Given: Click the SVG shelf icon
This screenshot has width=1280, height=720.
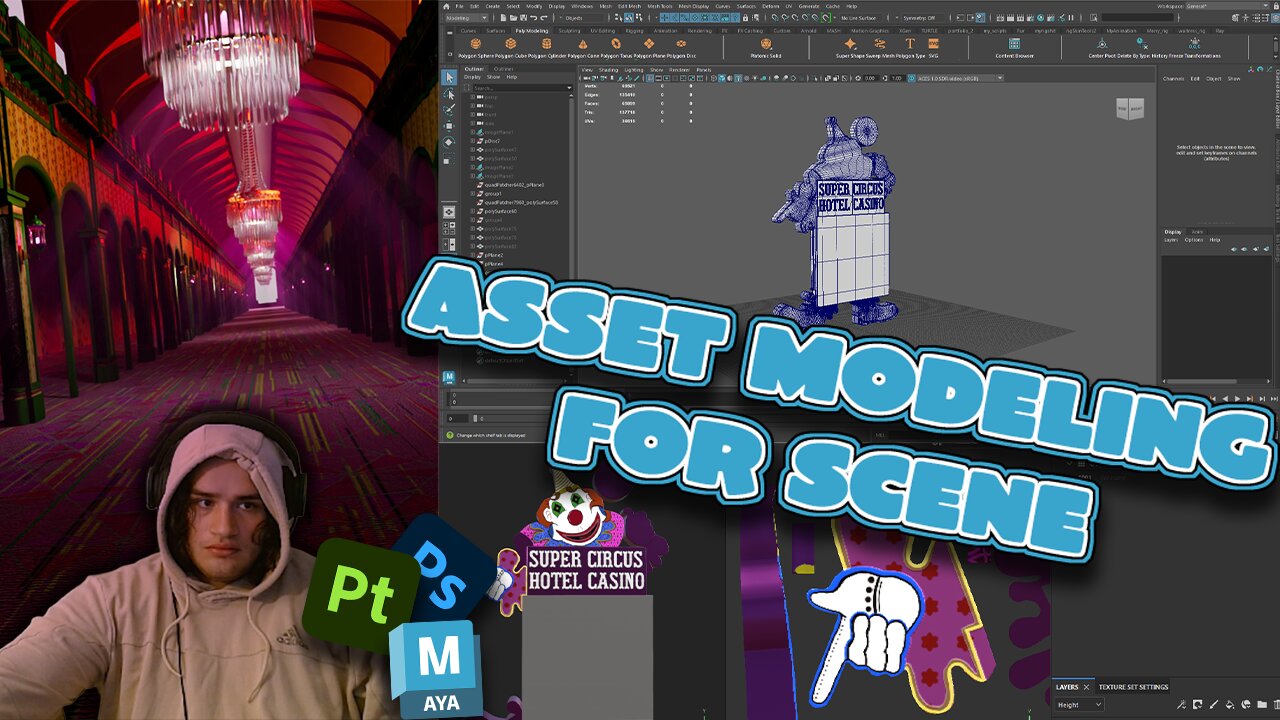Looking at the screenshot, I should [934, 43].
